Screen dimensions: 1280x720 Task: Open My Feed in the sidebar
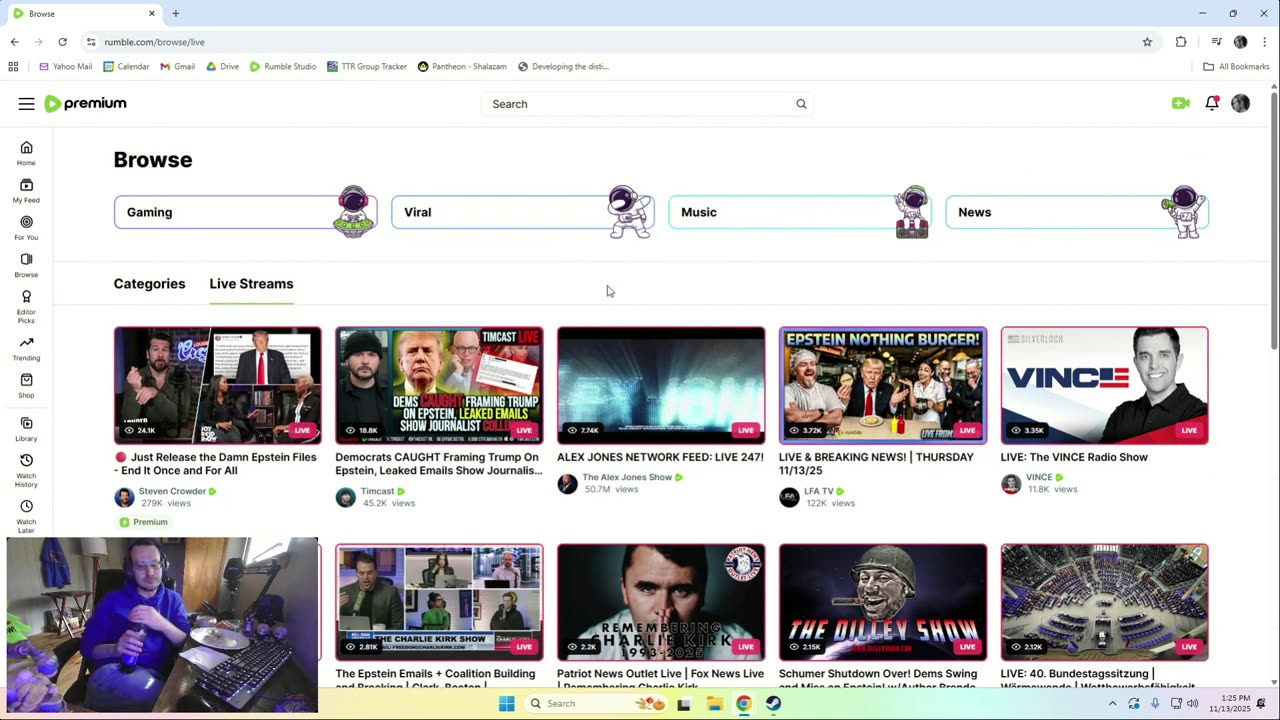26,190
